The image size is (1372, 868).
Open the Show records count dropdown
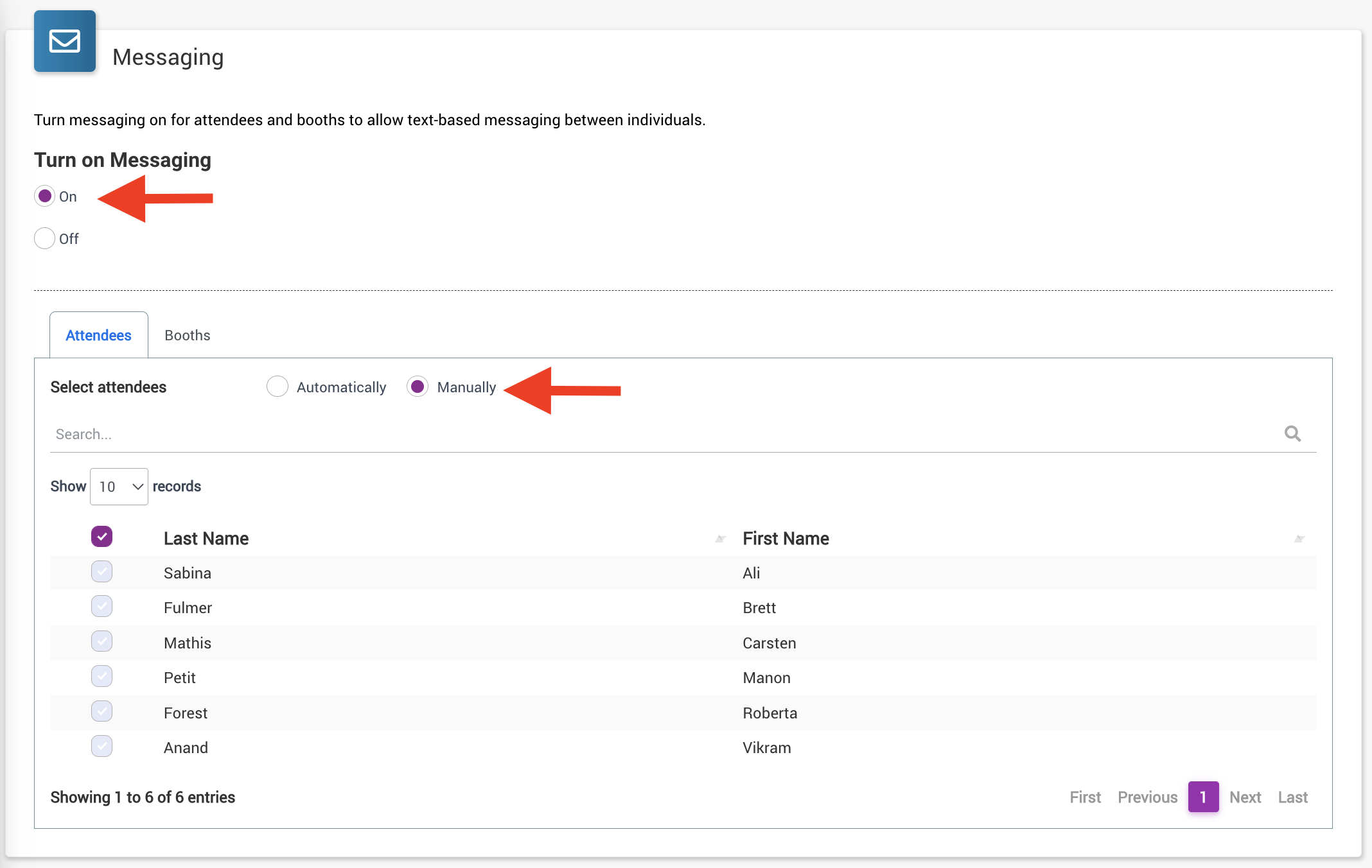pos(119,487)
